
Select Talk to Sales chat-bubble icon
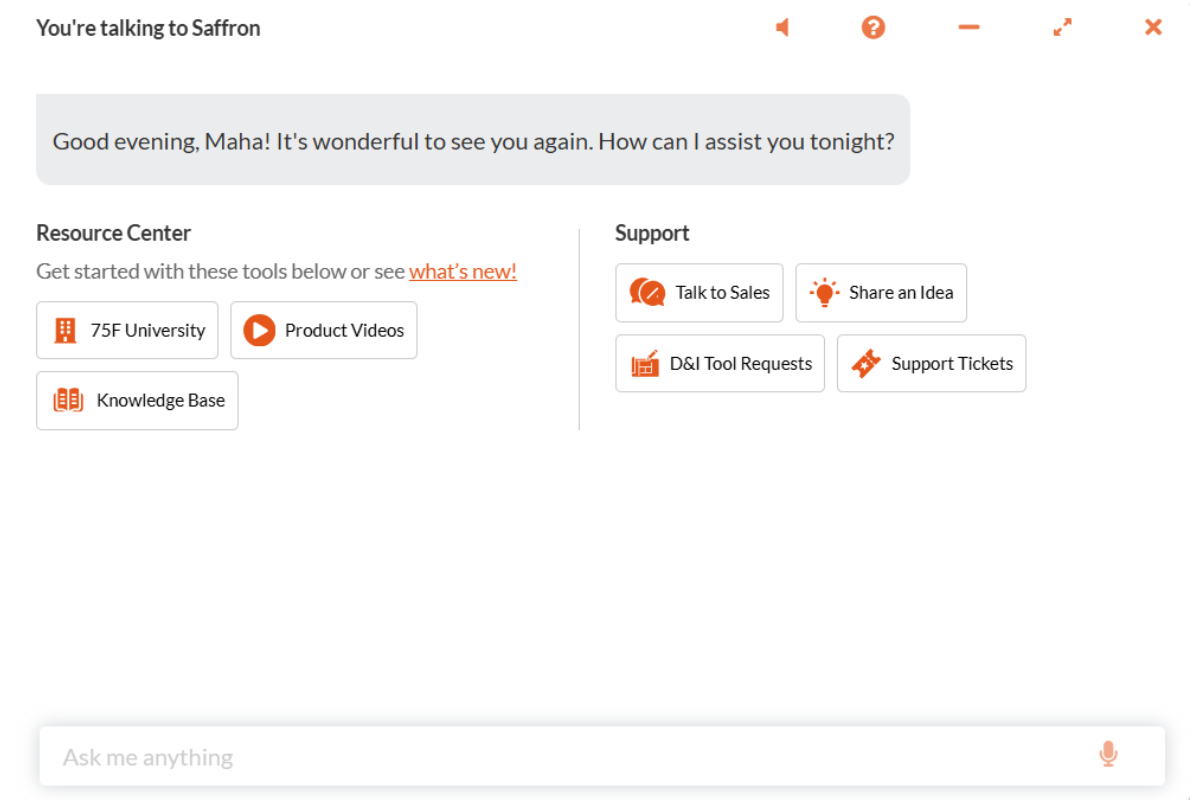pos(648,293)
